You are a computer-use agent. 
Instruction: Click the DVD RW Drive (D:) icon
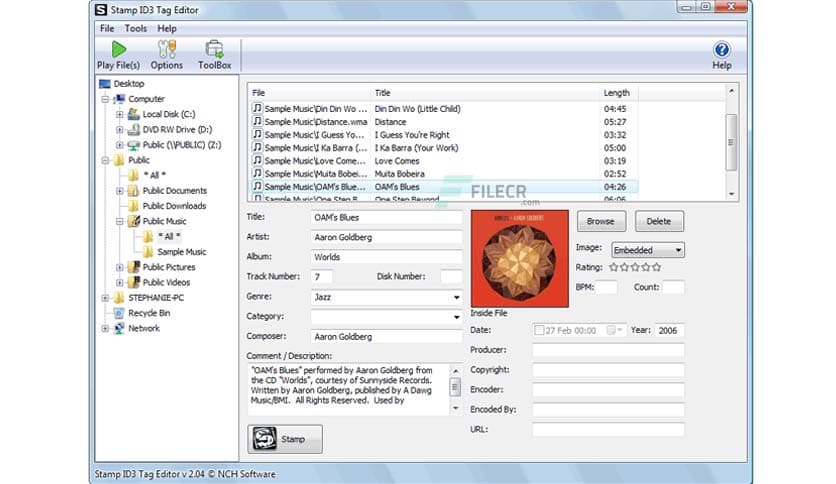tap(134, 130)
